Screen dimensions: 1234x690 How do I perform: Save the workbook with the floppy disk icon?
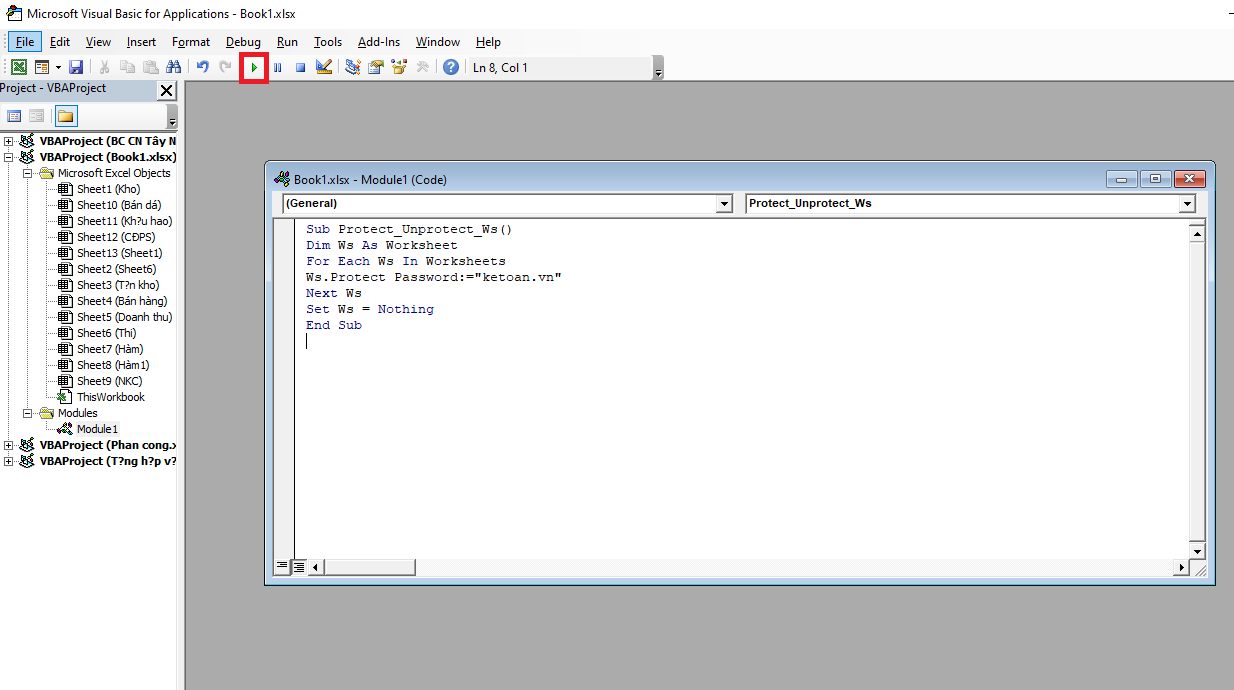point(76,68)
